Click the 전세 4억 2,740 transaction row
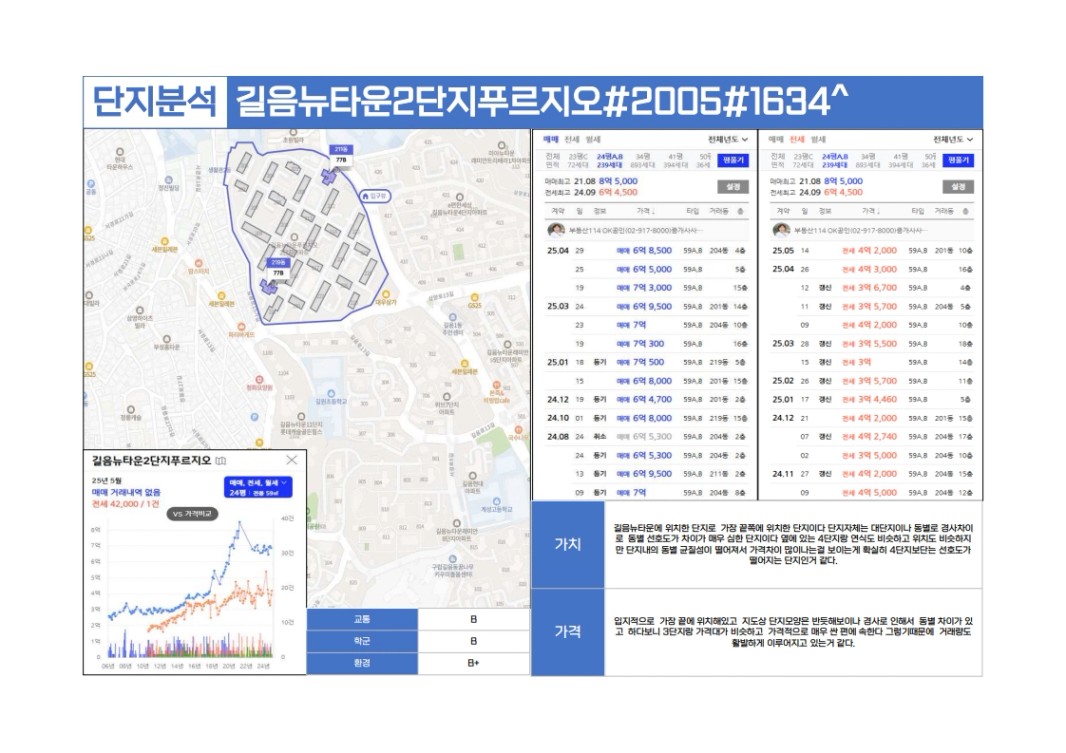 [x=872, y=437]
